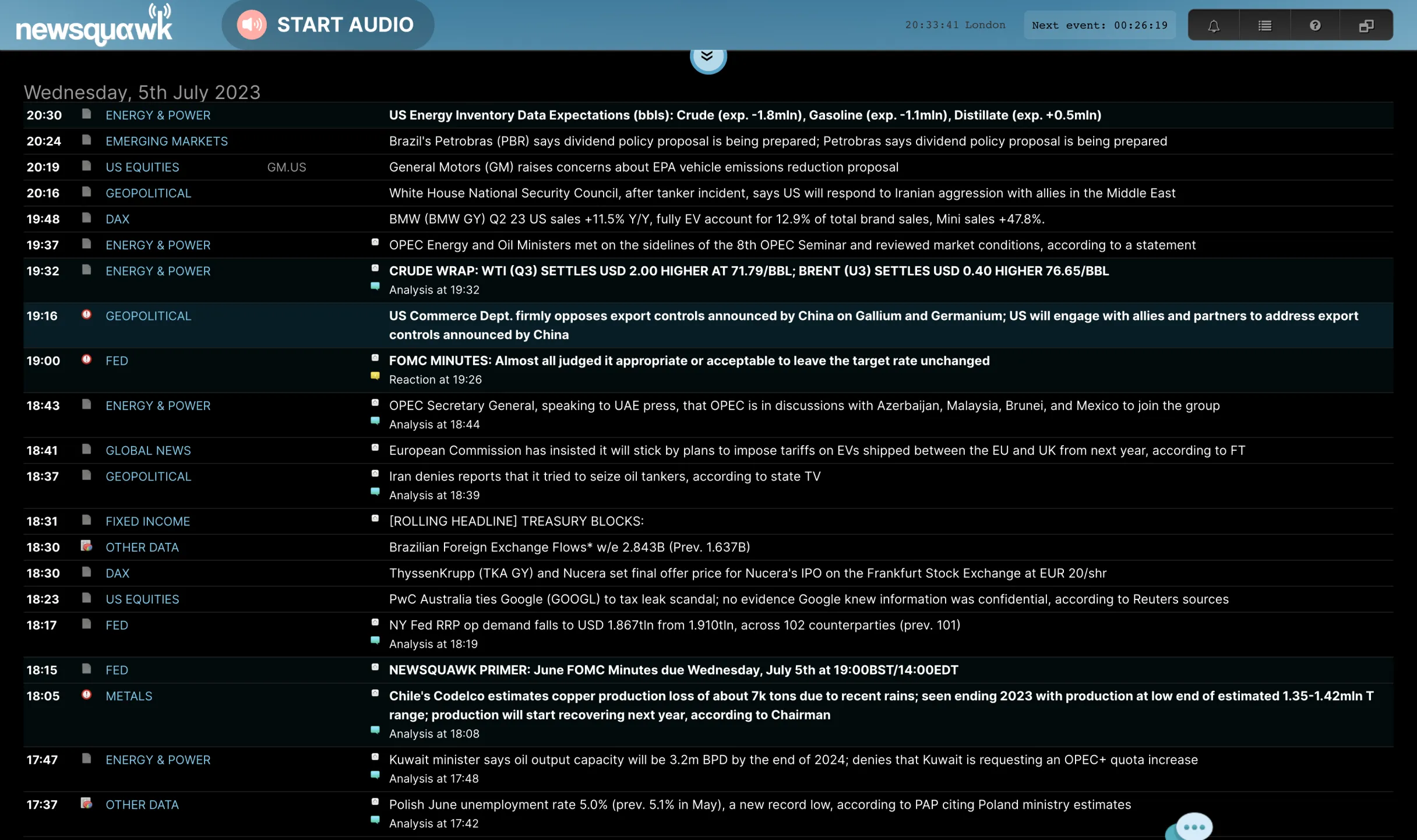Click the Next event countdown timer
Screen dimensions: 1417x840
pos(1099,25)
